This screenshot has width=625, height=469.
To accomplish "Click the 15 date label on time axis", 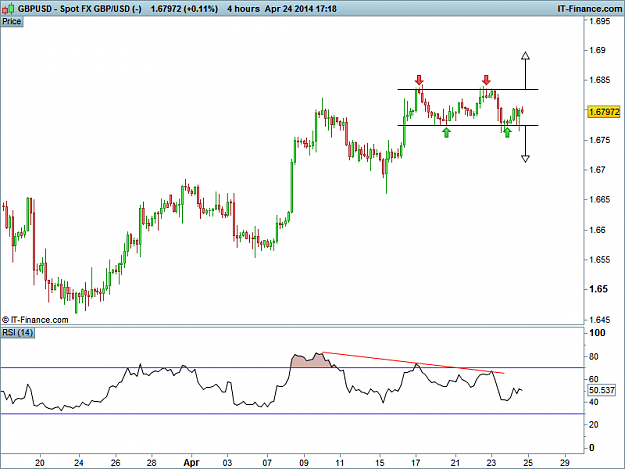I will coord(379,463).
